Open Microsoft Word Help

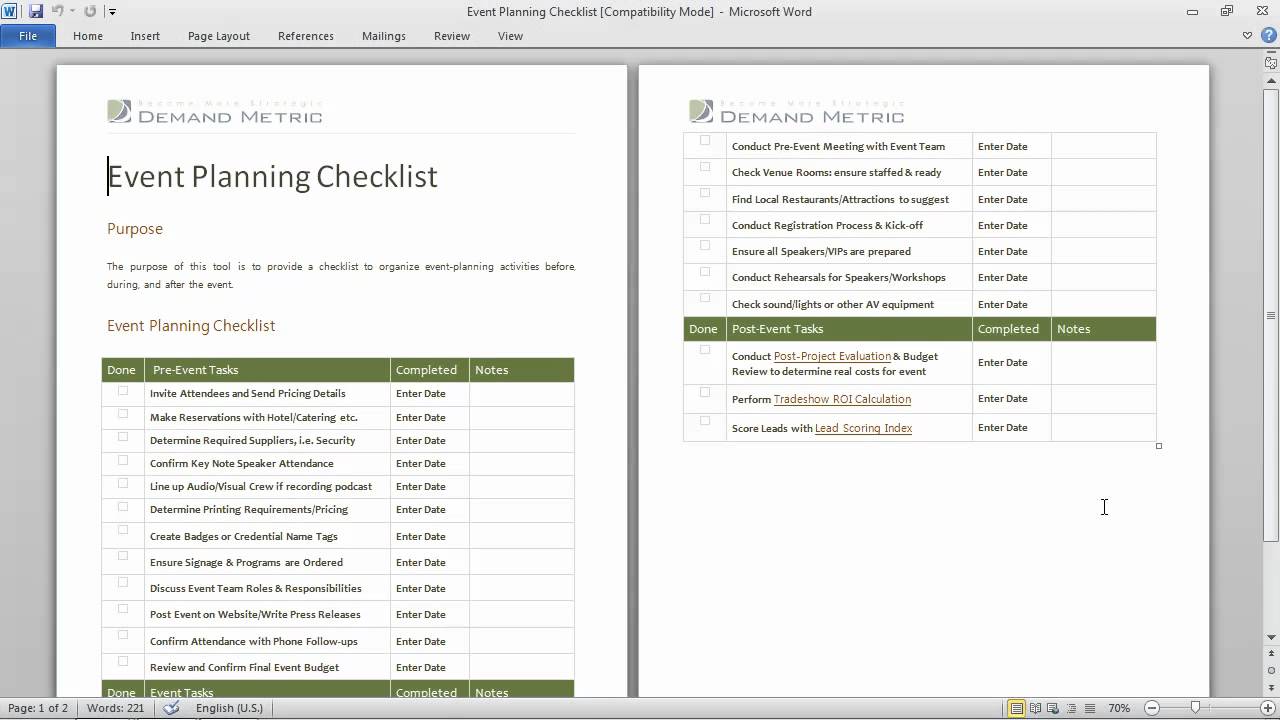(1268, 35)
